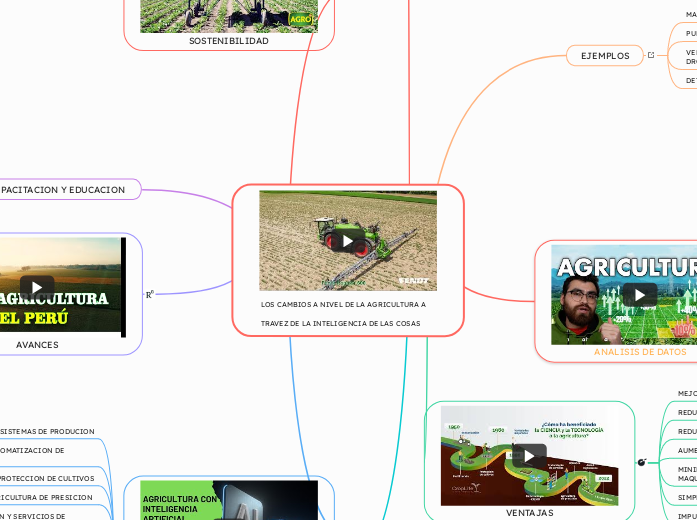Select the AUME subtopic under VENTAJAS
This screenshot has height=520, width=697.
click(687, 451)
